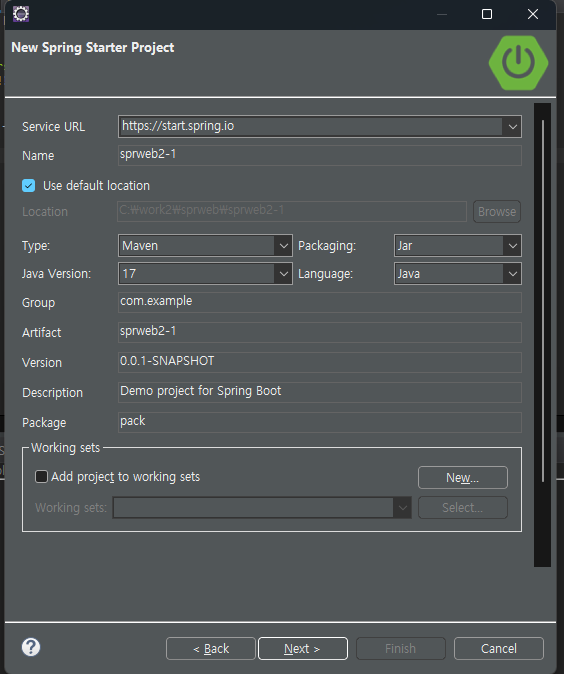The height and width of the screenshot is (674, 564).
Task: Expand the Service URL dropdown arrow
Action: 512,127
